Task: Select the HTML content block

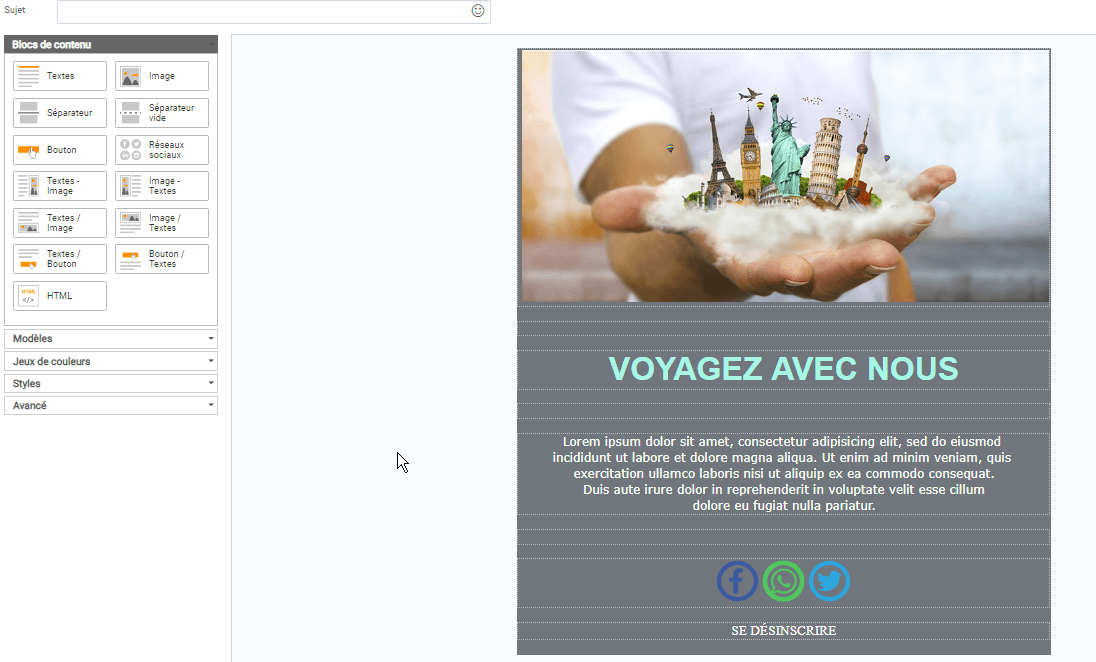Action: point(60,296)
